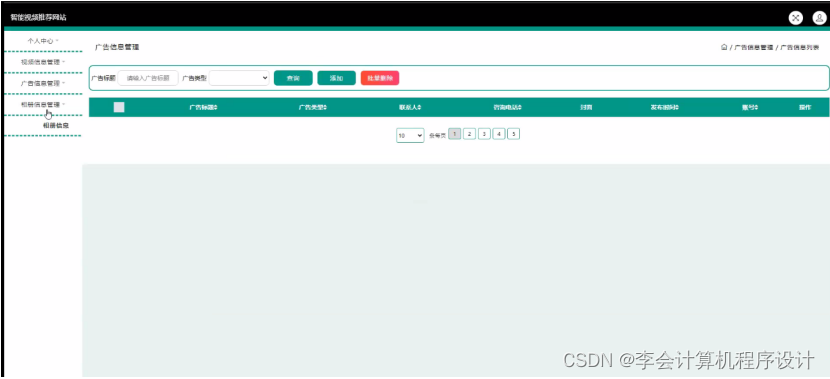This screenshot has height=379, width=830.
Task: Click the home icon in breadcrumb
Action: (x=724, y=47)
